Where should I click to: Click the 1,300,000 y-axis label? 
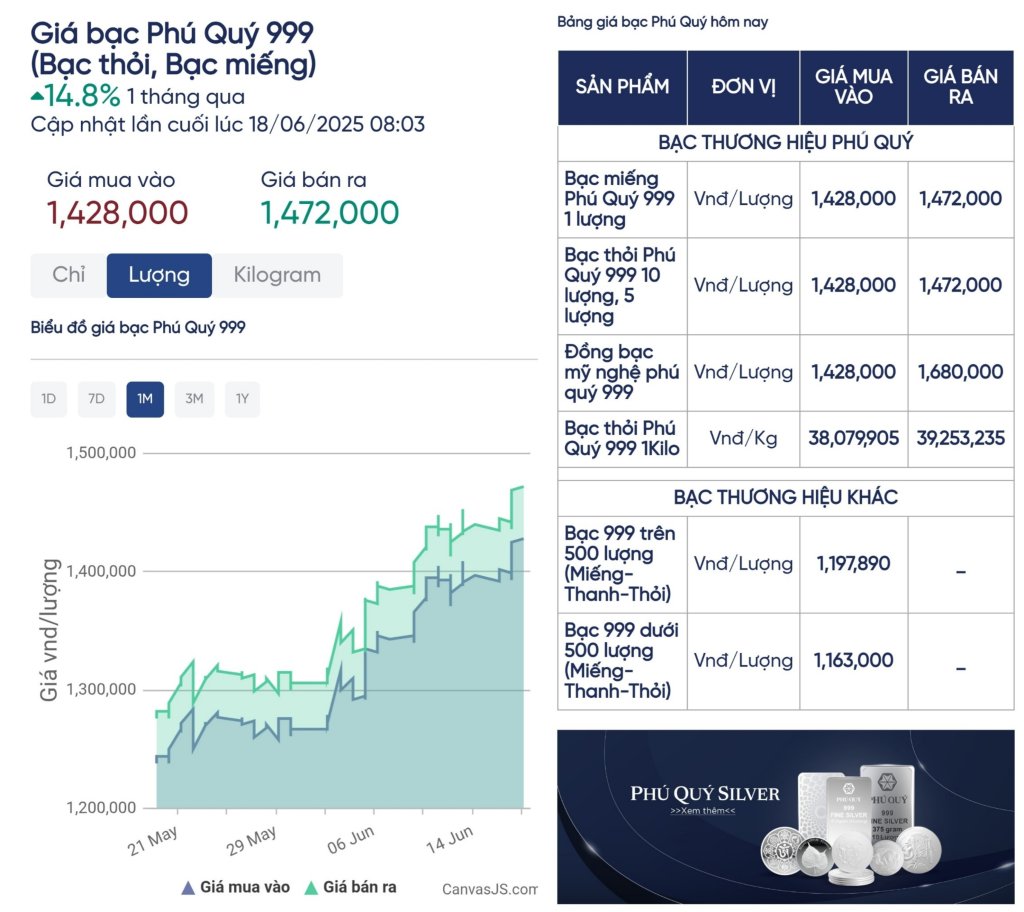[101, 689]
